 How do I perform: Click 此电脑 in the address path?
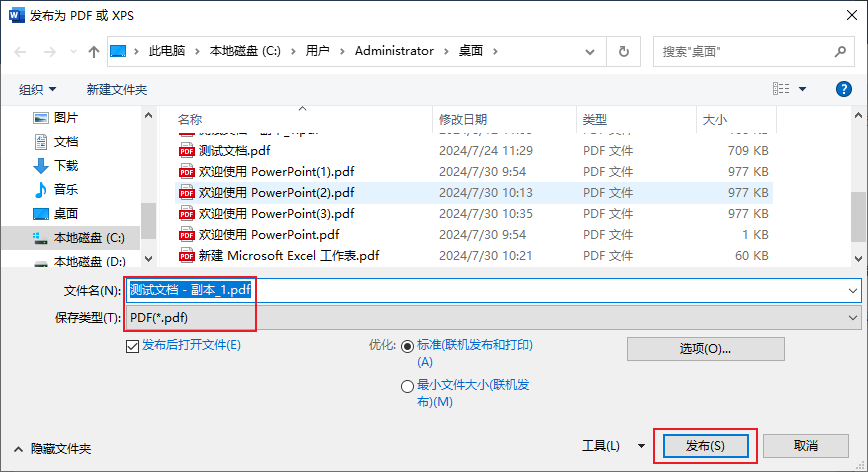coord(167,51)
